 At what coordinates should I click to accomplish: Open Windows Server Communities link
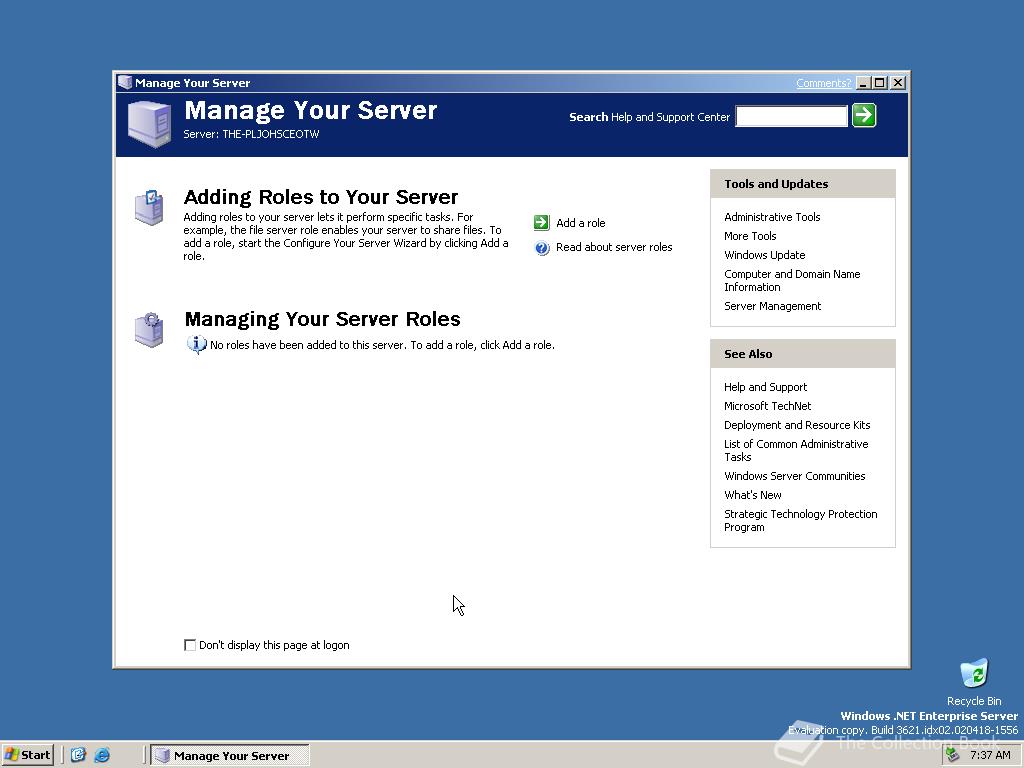[794, 475]
